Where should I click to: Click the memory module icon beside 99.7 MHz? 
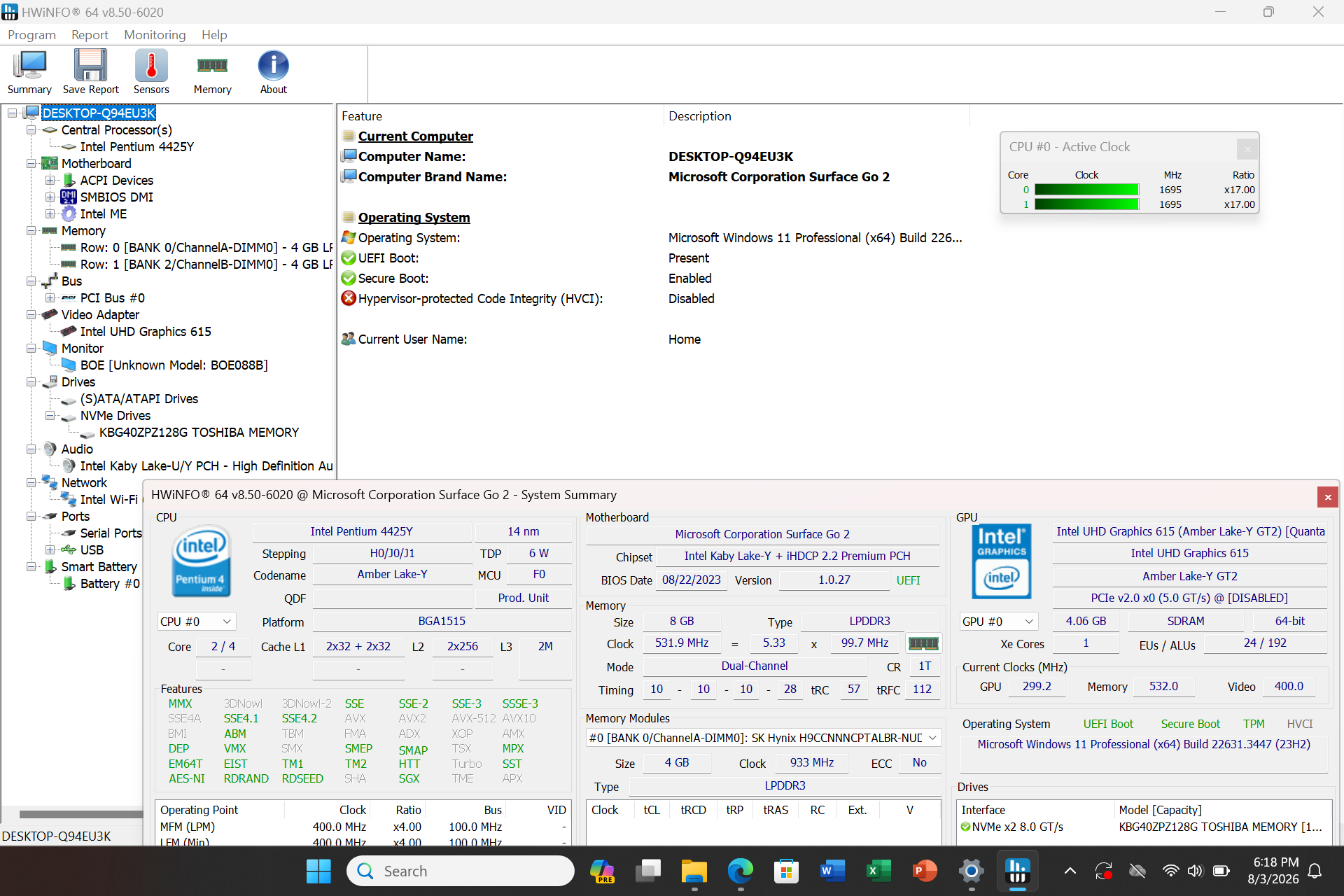click(923, 643)
